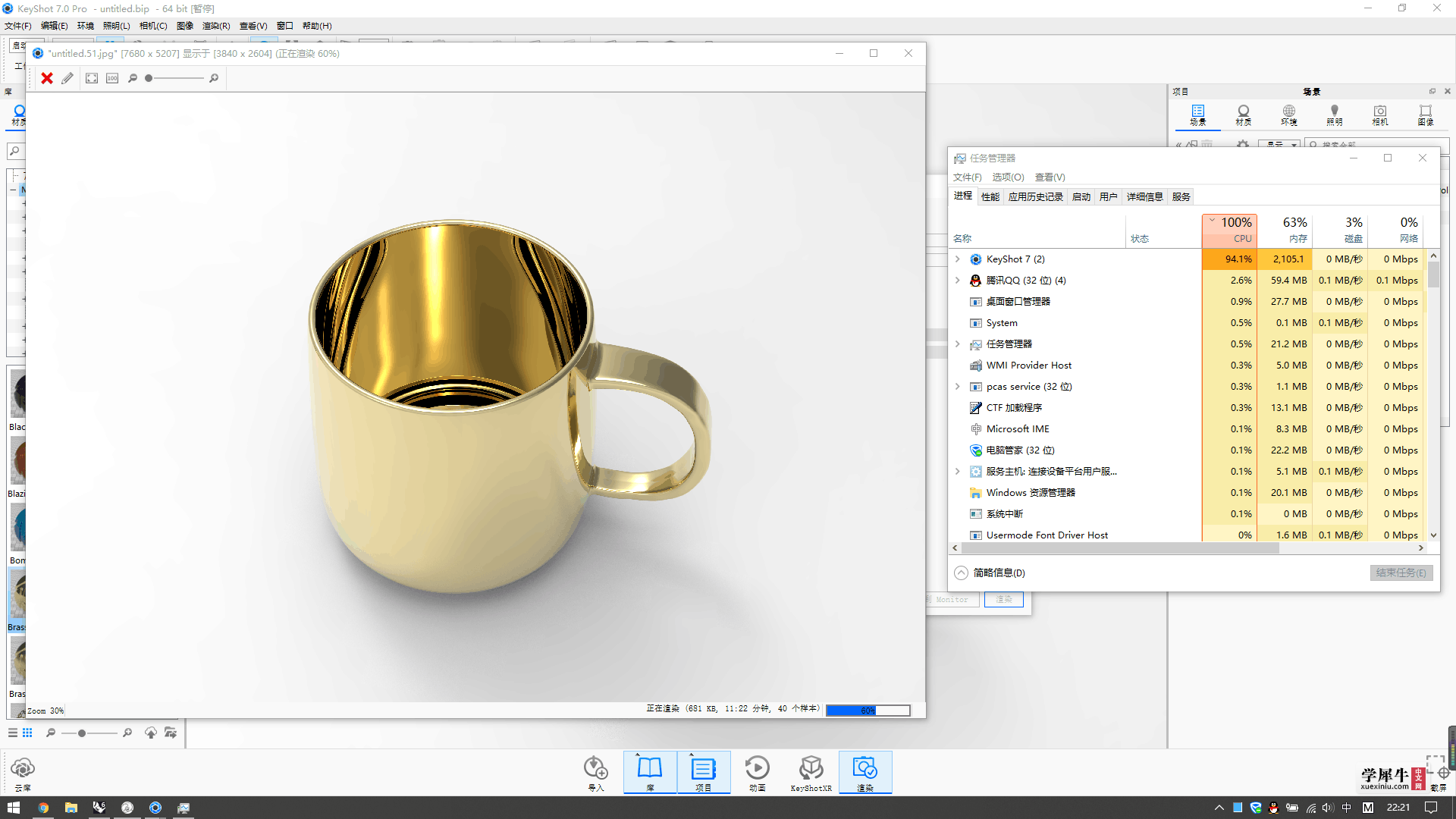The width and height of the screenshot is (1456, 819).
Task: Click the pencil edit icon in render window
Action: click(x=67, y=78)
